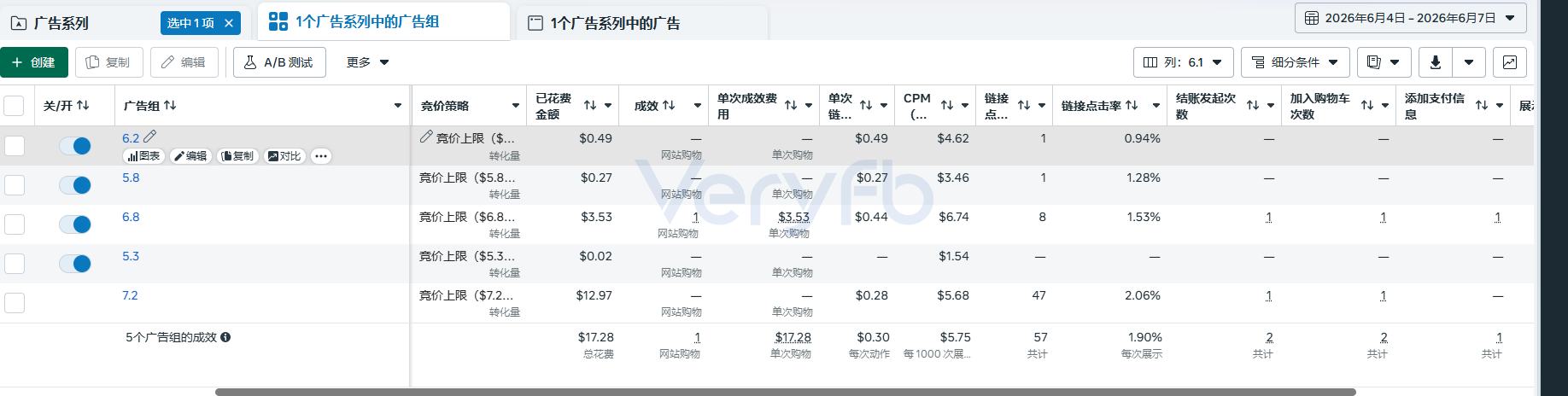The image size is (1568, 396).
Task: Click the campaigns folder icon tab
Action: [x=19, y=23]
